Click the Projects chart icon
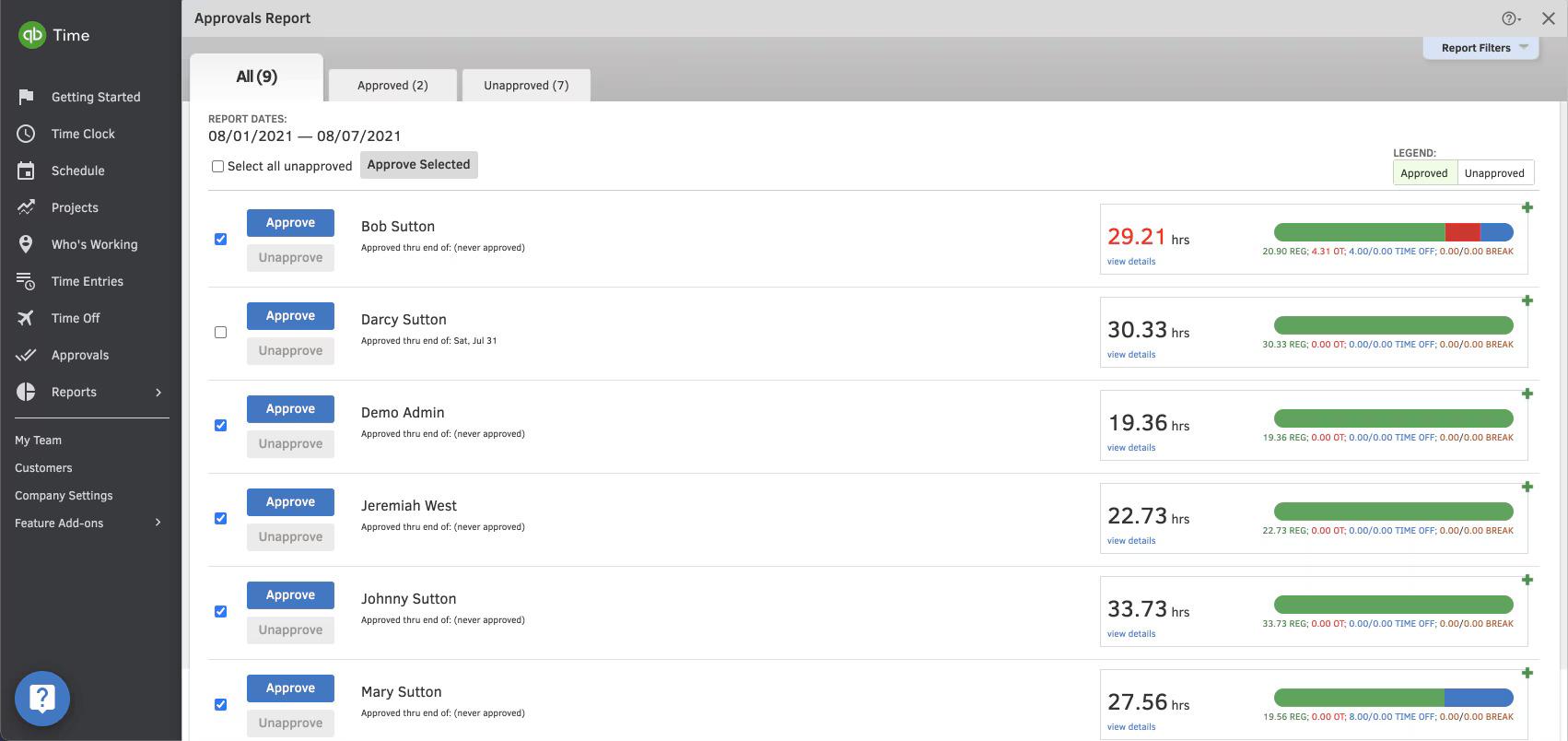This screenshot has width=1568, height=741. coord(26,207)
